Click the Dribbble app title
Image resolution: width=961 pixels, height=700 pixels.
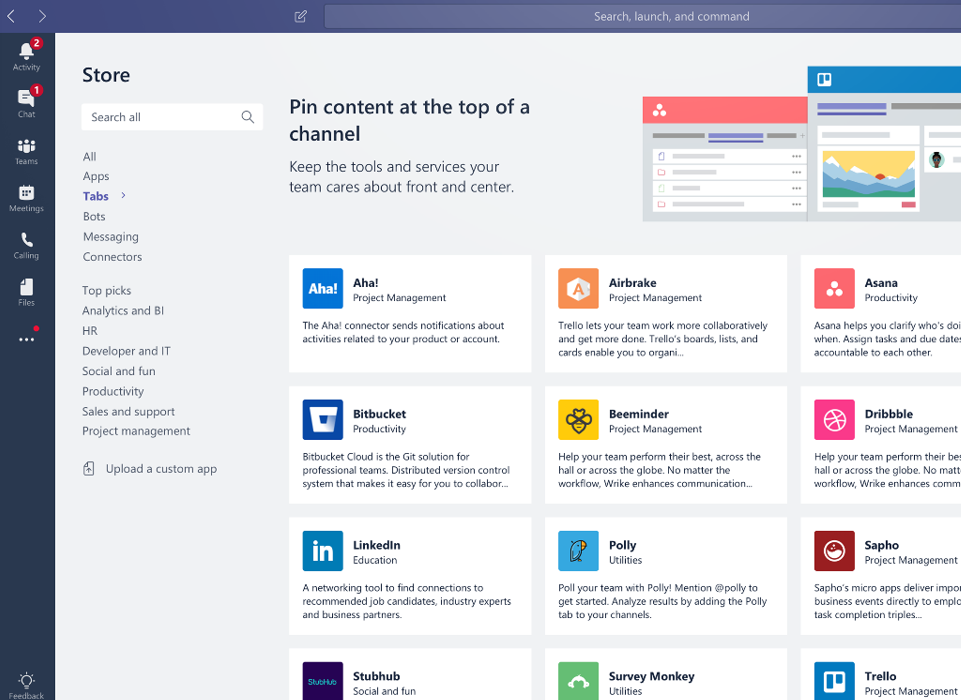pos(889,414)
